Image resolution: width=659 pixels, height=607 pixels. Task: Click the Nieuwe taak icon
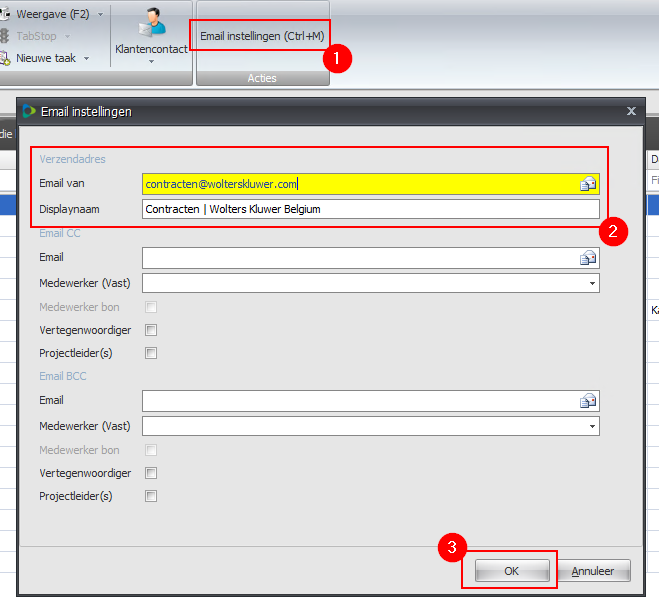point(5,58)
